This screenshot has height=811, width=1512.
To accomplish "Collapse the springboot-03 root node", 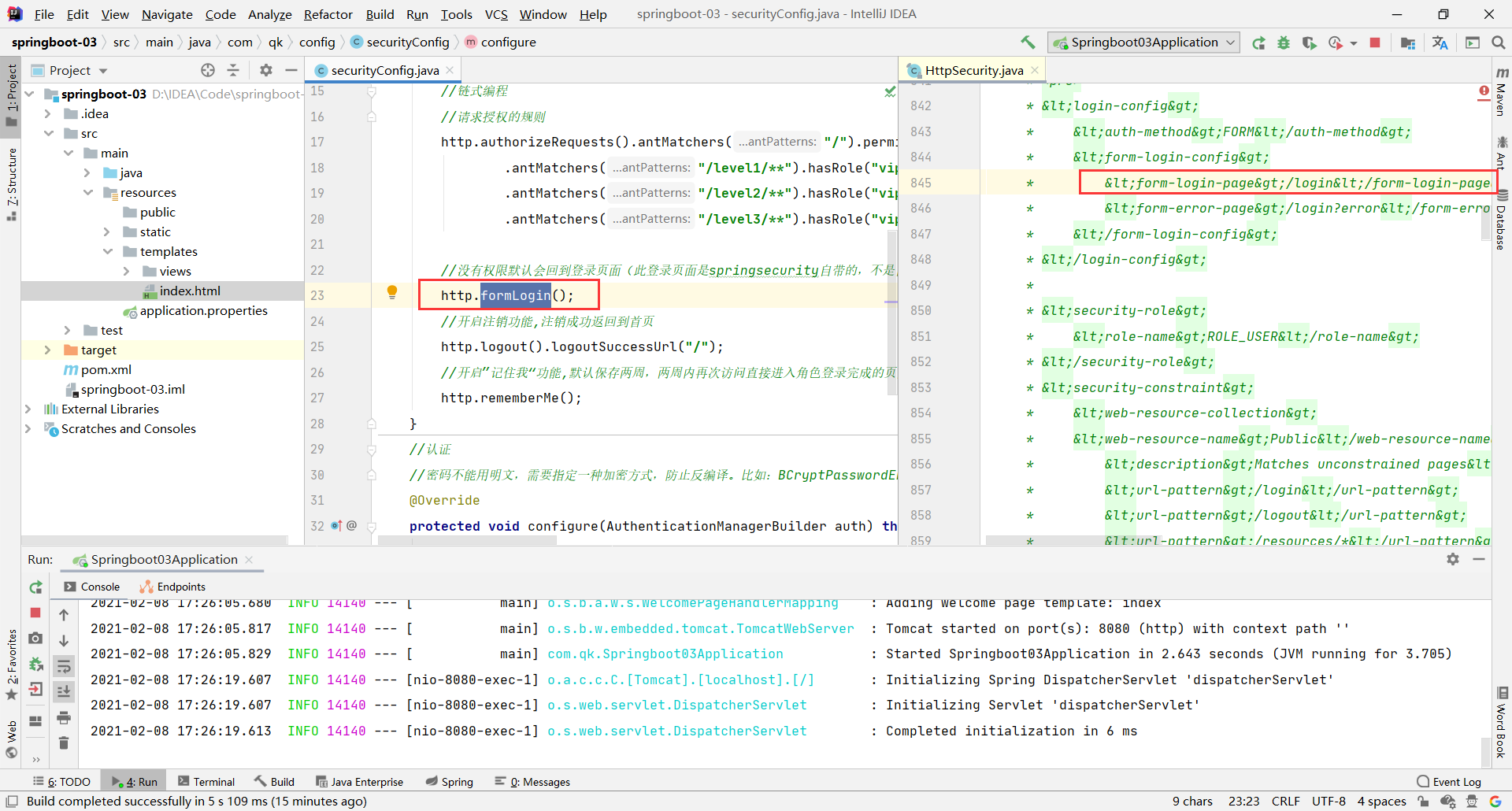I will [29, 94].
